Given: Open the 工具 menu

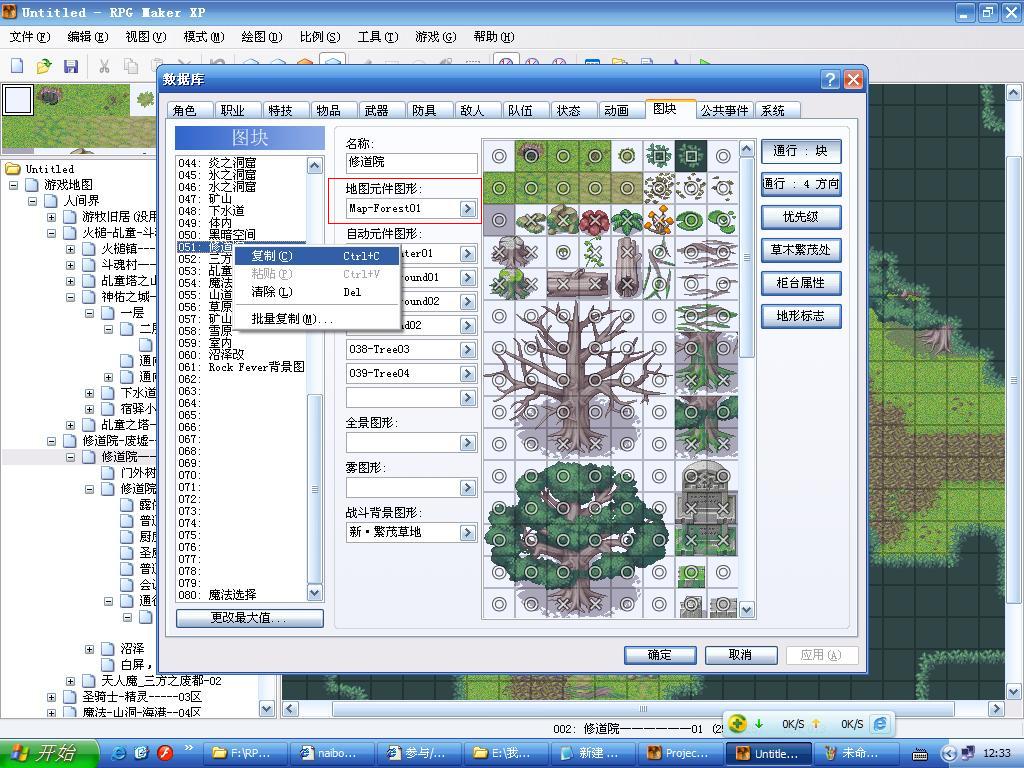Looking at the screenshot, I should click(x=377, y=37).
